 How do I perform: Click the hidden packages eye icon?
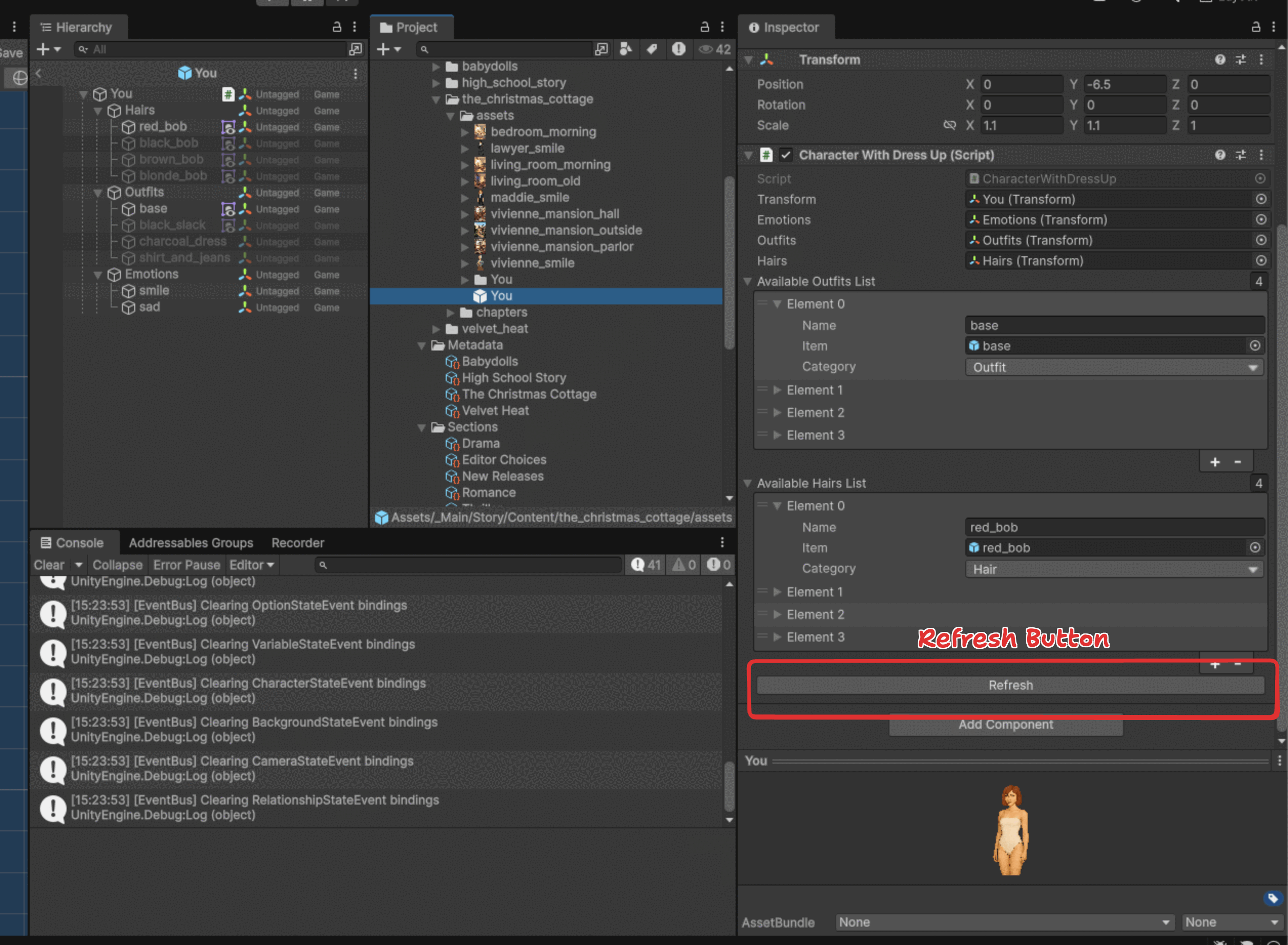[706, 49]
